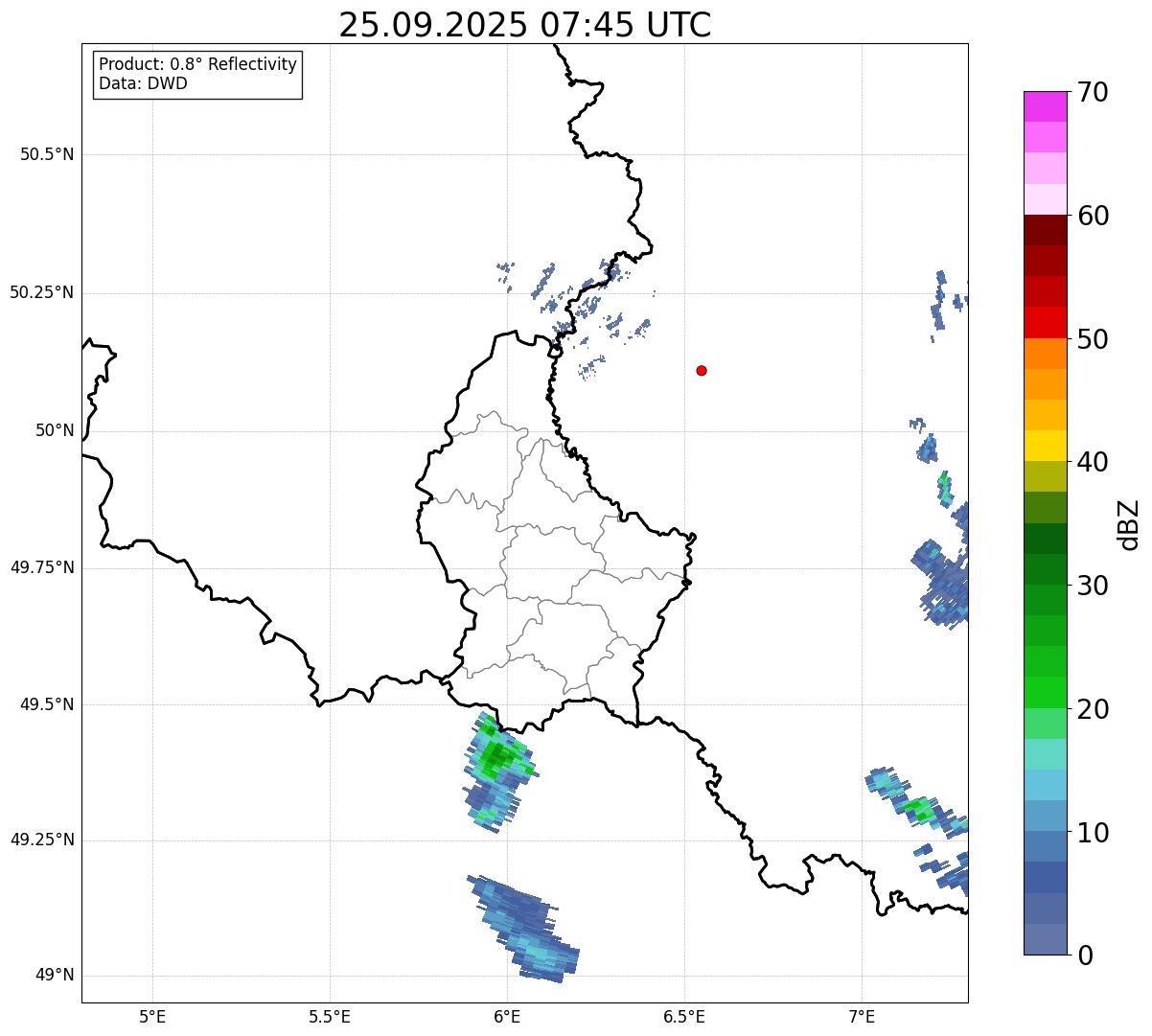Screen dimensions: 1152x1036
Task: Click the colorbar tick label 20
Action: pyautogui.click(x=1093, y=709)
